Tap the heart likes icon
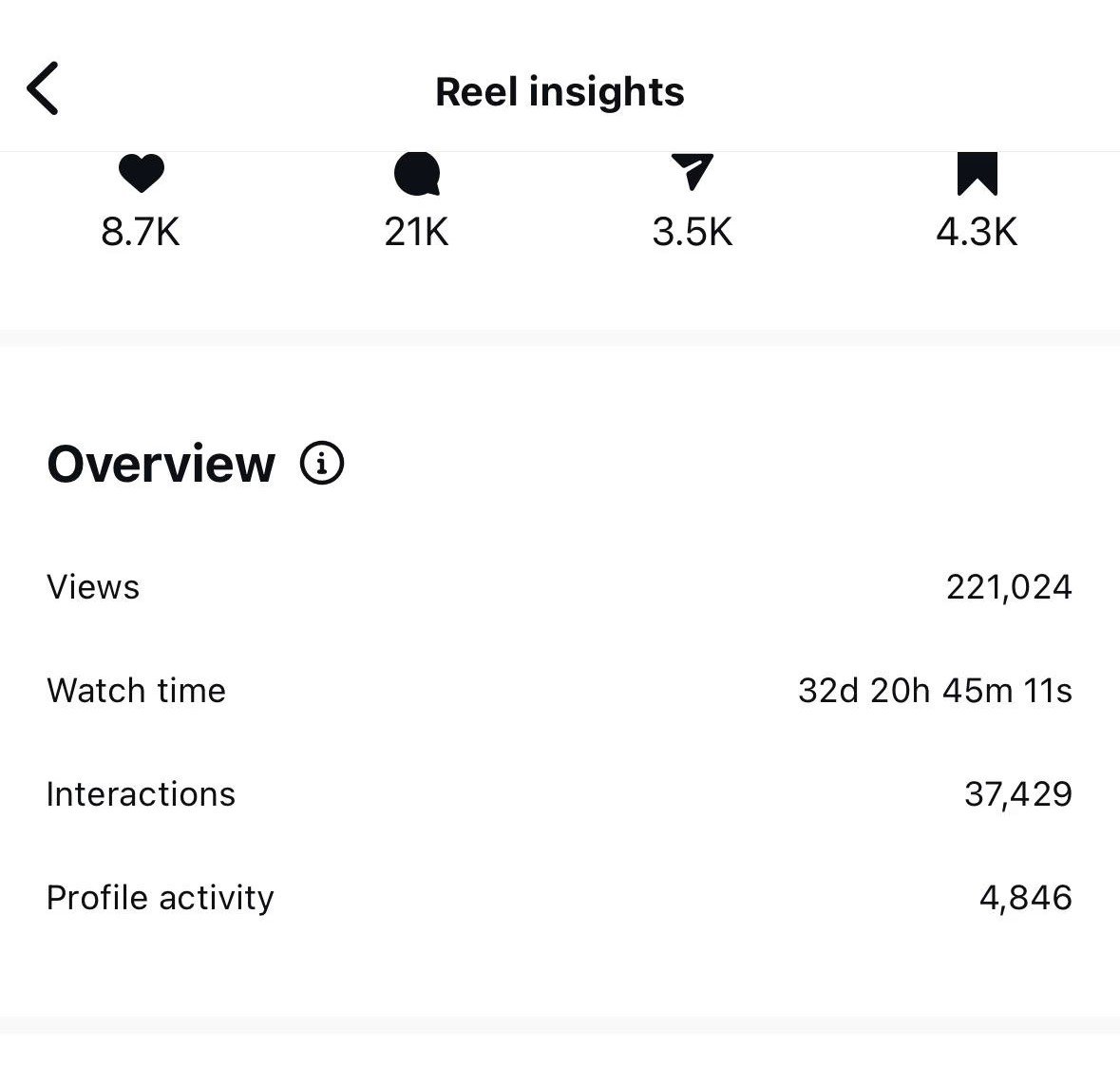1120x1086 pixels. [141, 174]
